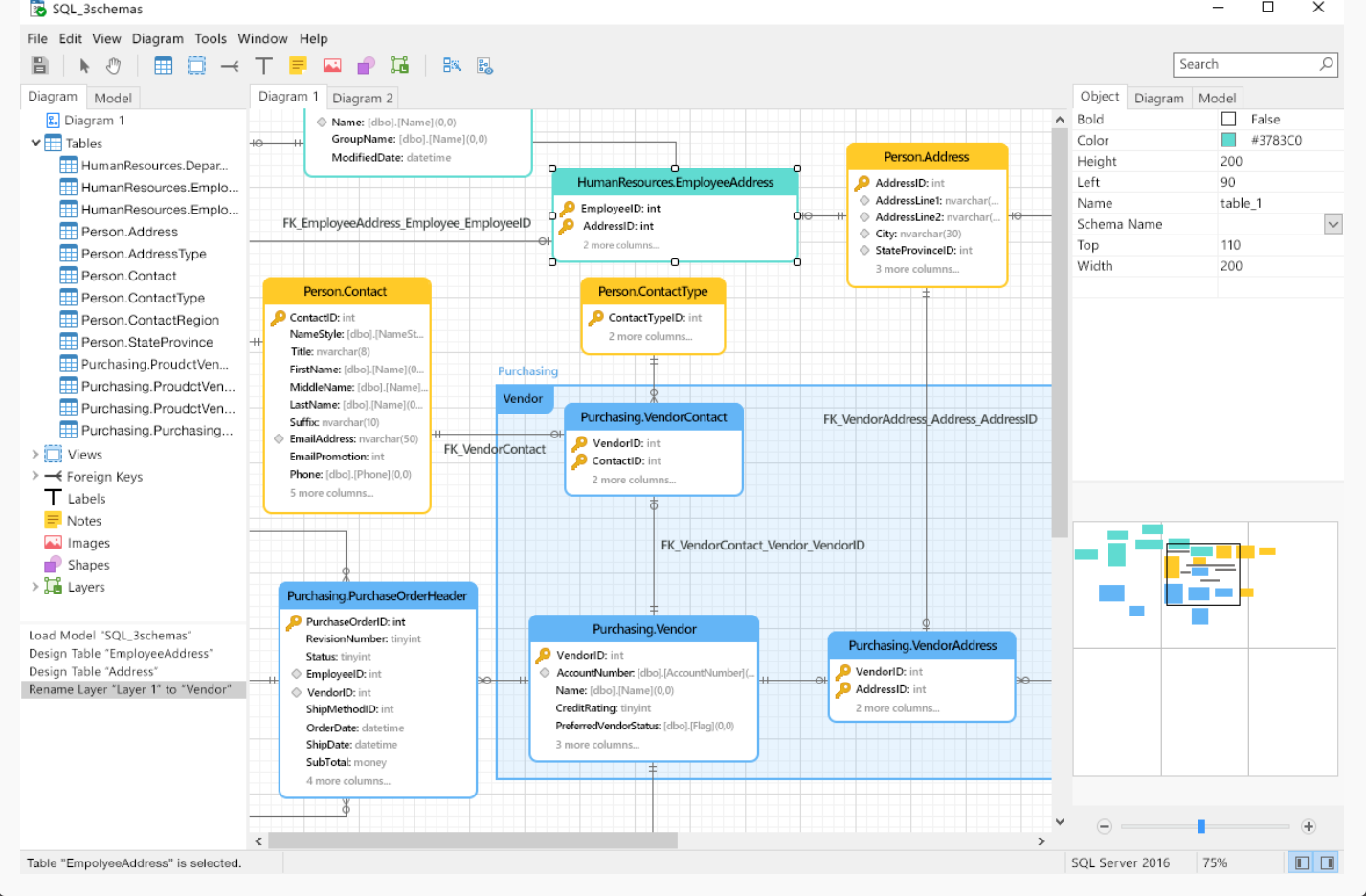
Task: Click the zoom out minus button
Action: (1104, 826)
